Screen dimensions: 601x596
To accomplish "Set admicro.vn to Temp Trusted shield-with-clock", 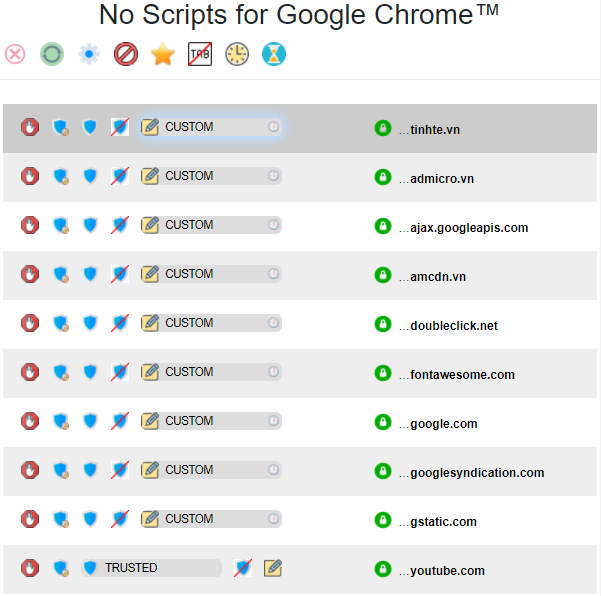I will tap(61, 177).
